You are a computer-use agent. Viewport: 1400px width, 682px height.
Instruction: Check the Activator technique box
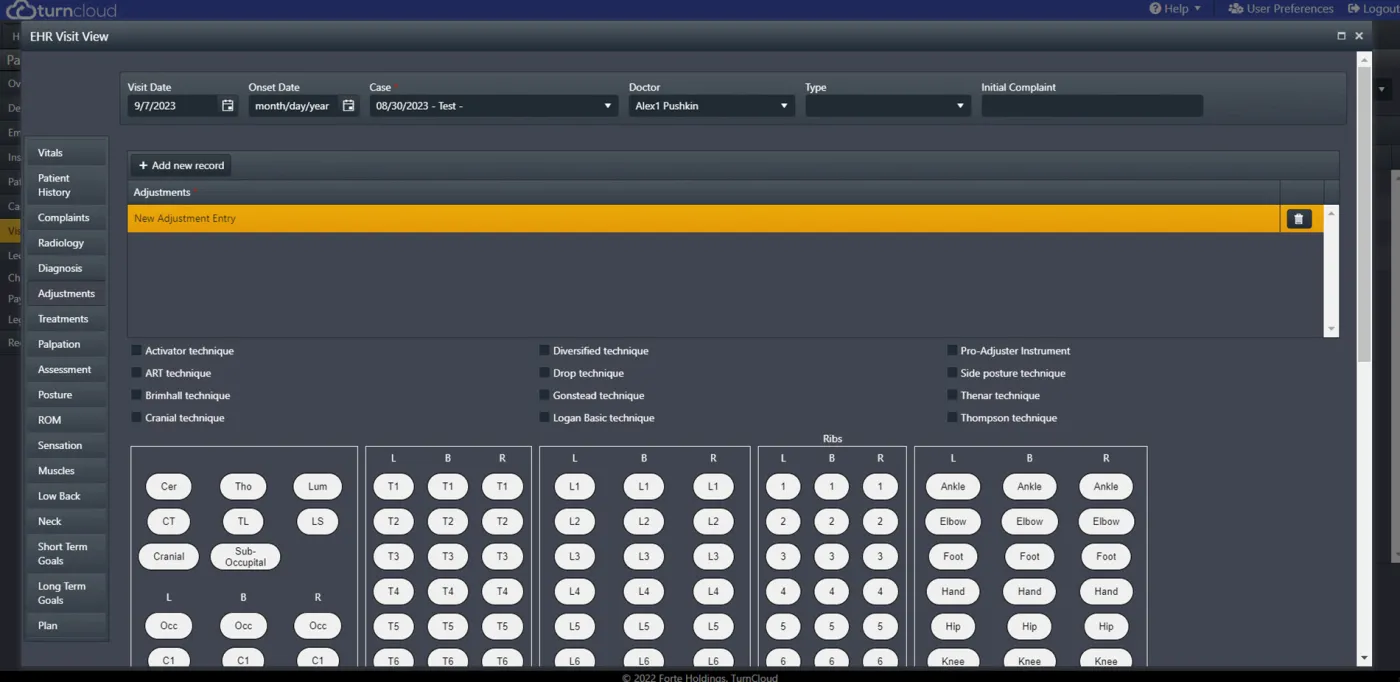pos(136,351)
